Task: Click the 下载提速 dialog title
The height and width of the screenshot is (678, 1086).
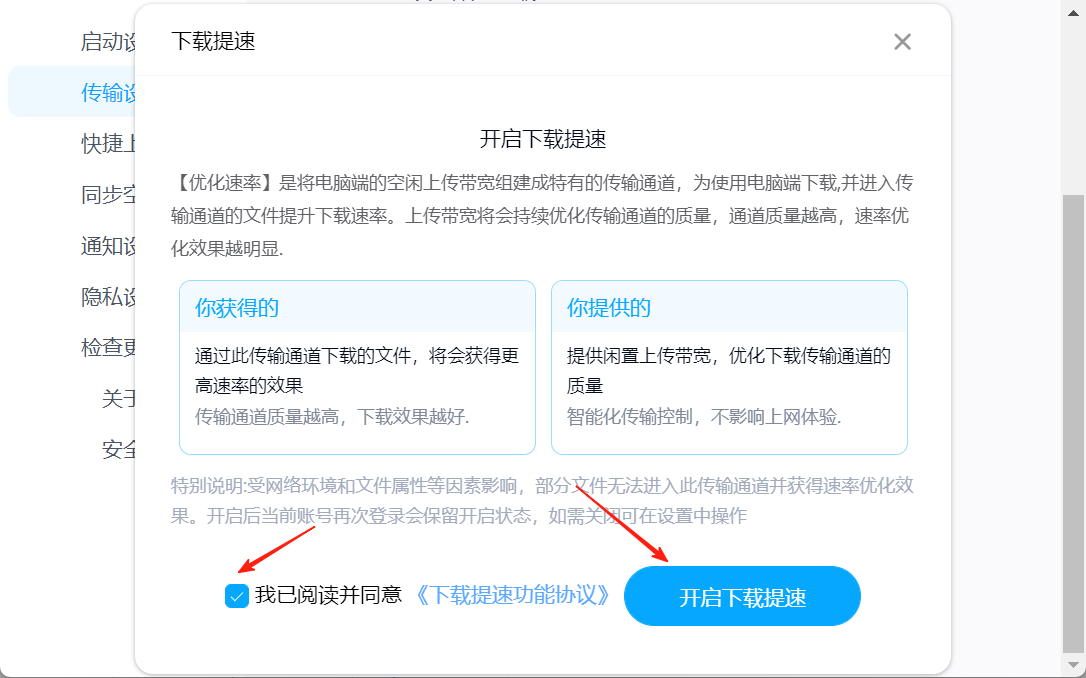Action: click(x=213, y=42)
